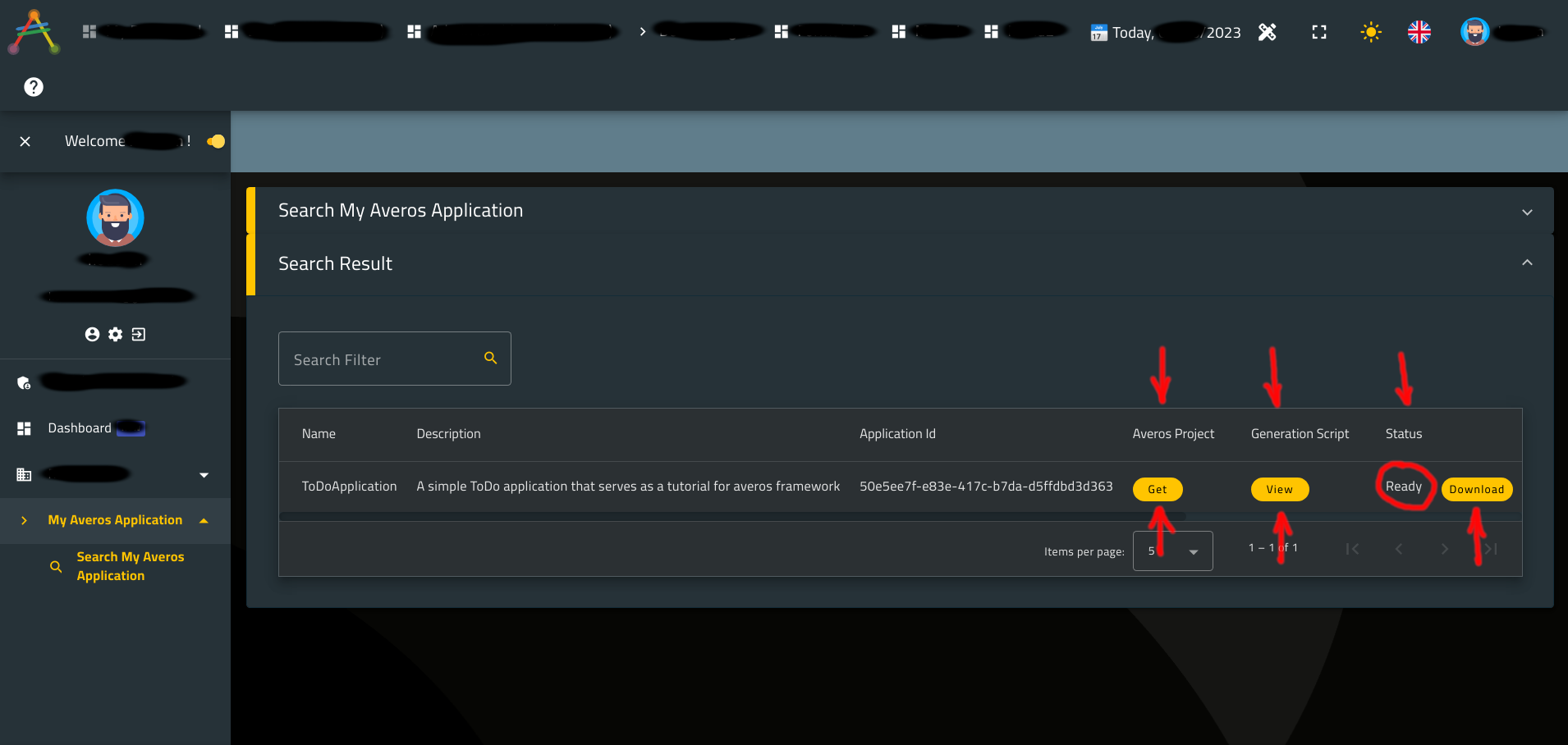Screen dimensions: 1568x745
Task: Click the Status column header
Action: [x=1404, y=434]
